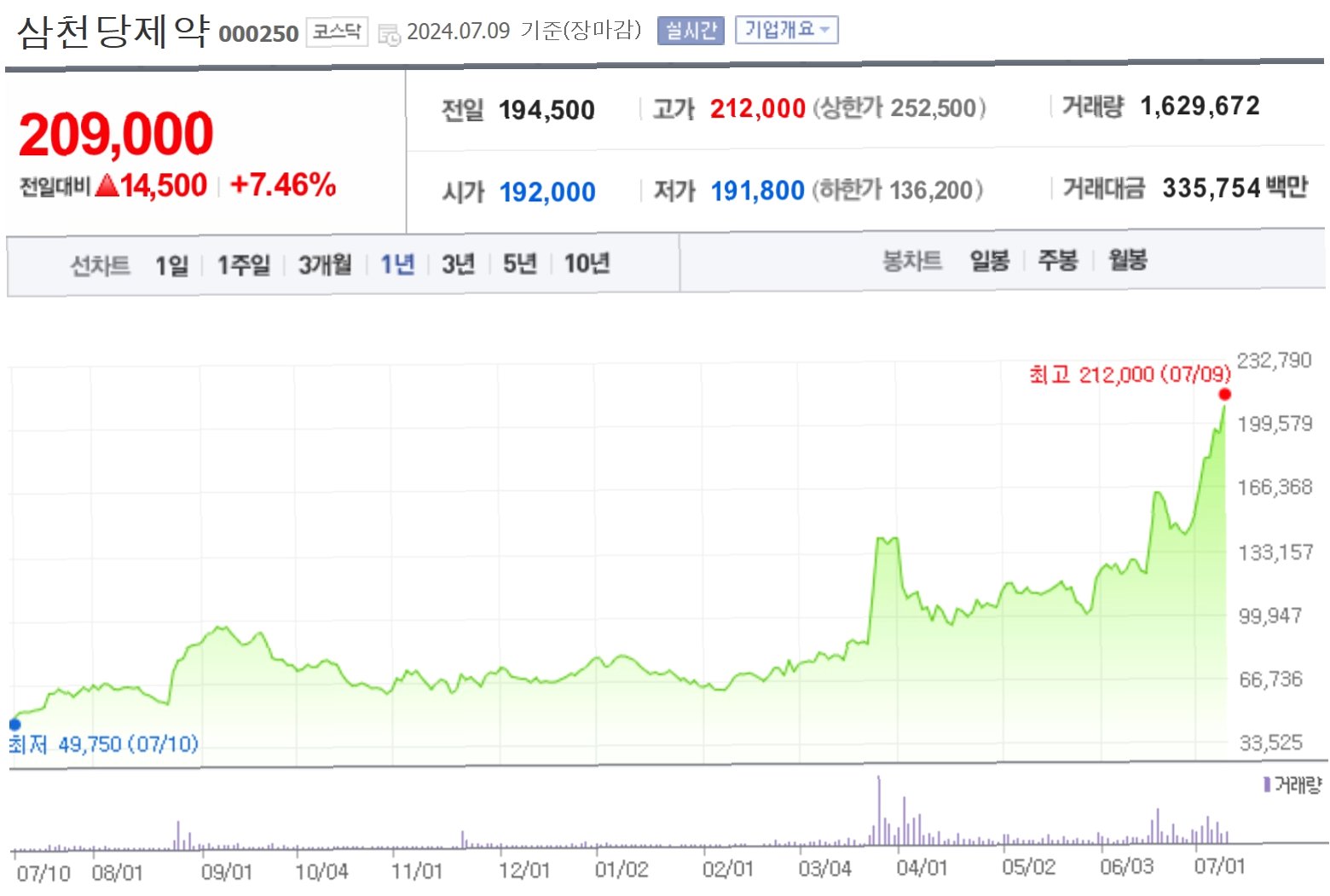Click the x-axis date 01/02

tap(622, 870)
